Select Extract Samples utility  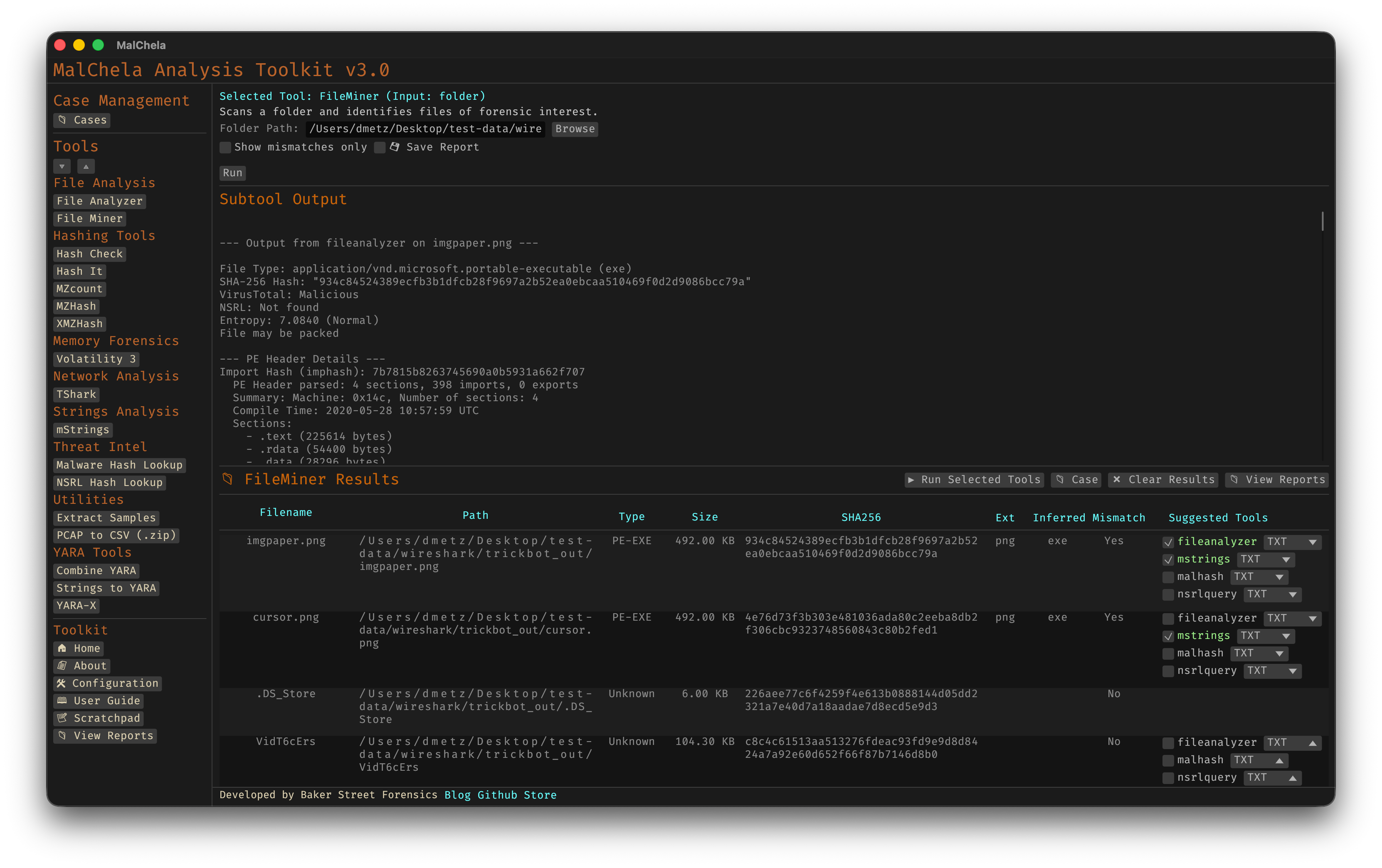tap(106, 518)
